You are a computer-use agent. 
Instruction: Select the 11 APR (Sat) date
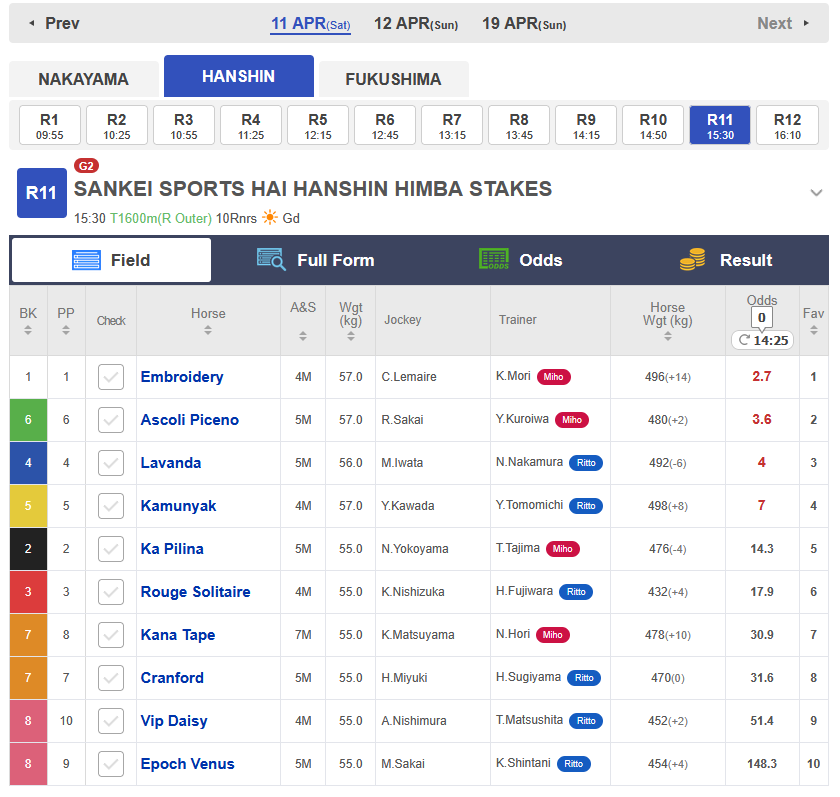(311, 24)
